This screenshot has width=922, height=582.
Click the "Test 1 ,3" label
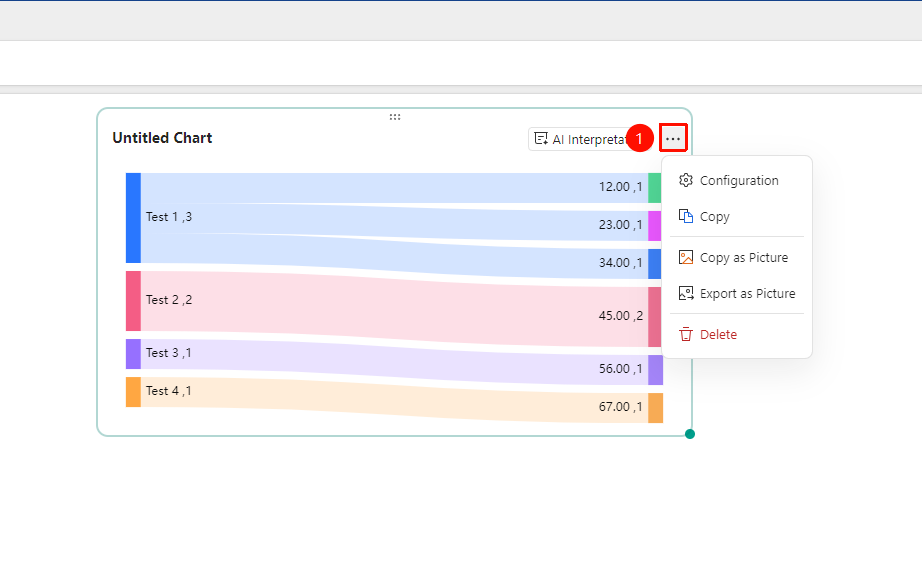pos(169,217)
